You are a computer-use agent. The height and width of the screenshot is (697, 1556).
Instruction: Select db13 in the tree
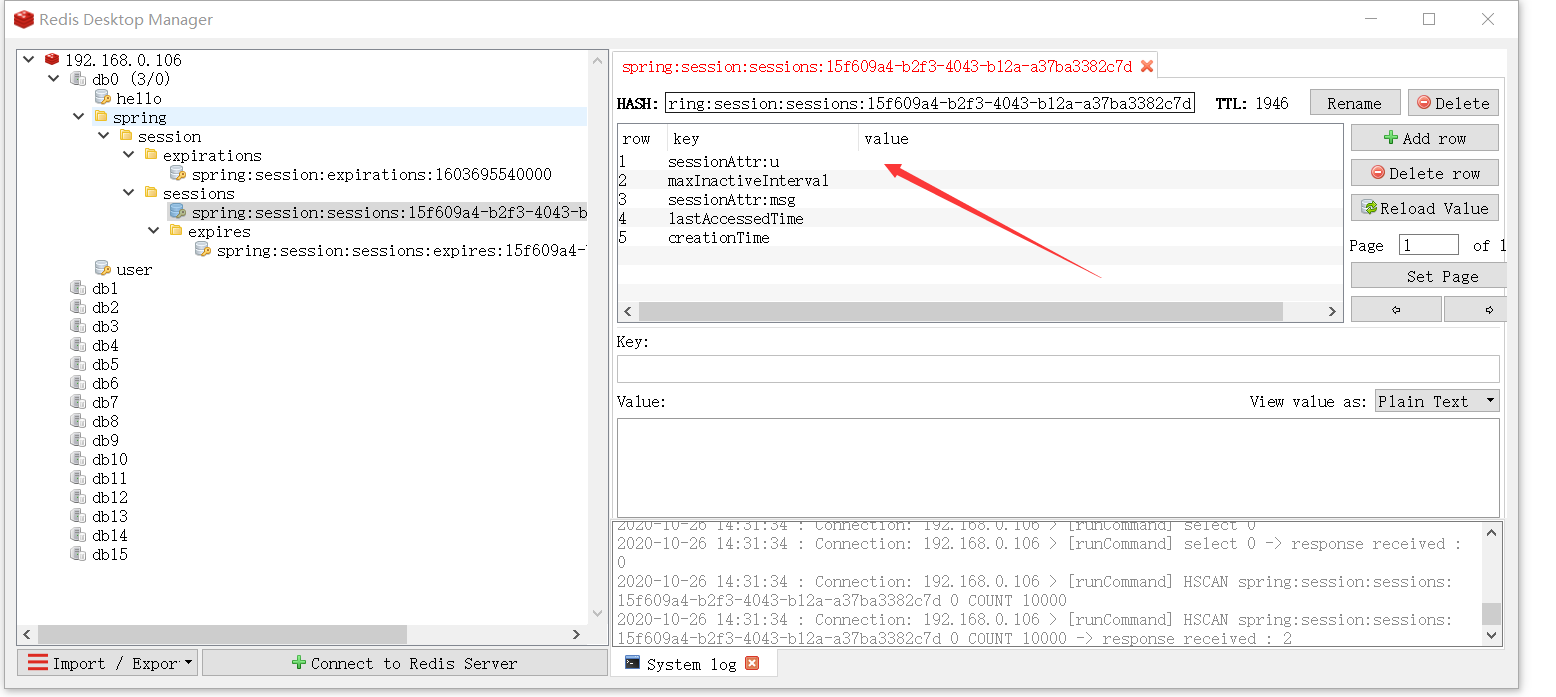pos(110,516)
